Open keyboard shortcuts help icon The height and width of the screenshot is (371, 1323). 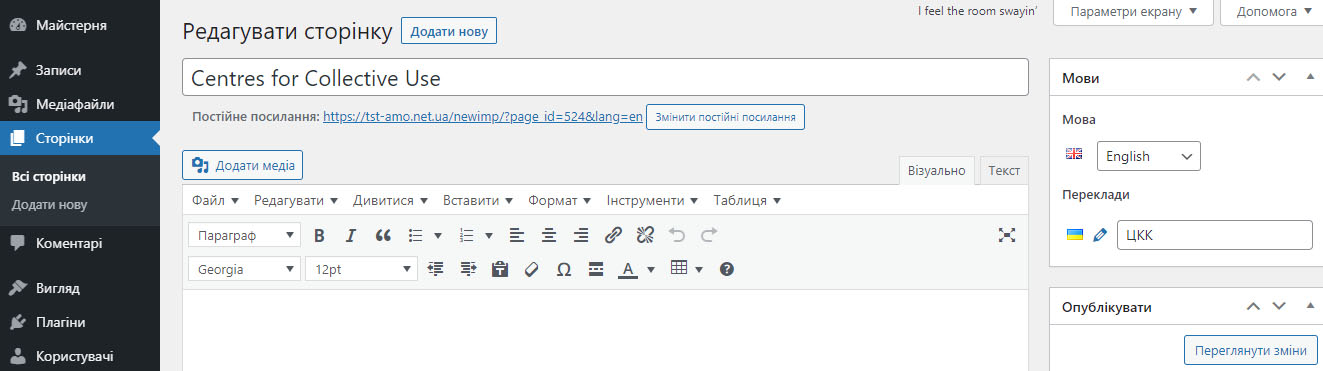[727, 269]
